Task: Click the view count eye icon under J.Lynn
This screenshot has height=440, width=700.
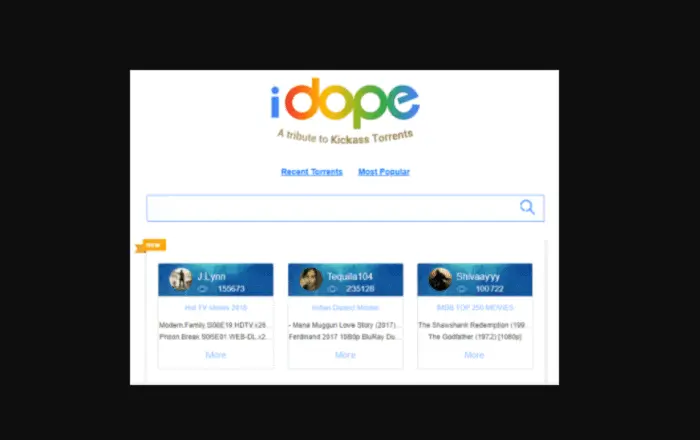Action: 203,289
